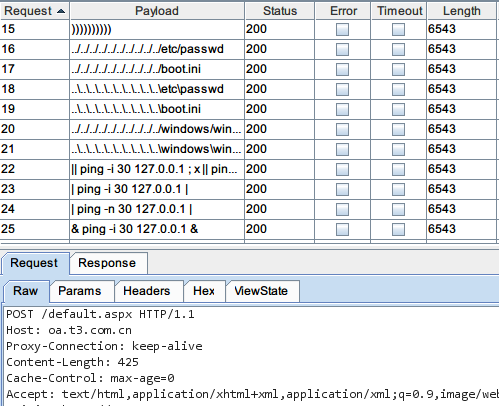Tick the Timeout checkbox for request 22
The image size is (499, 406).
398,169
